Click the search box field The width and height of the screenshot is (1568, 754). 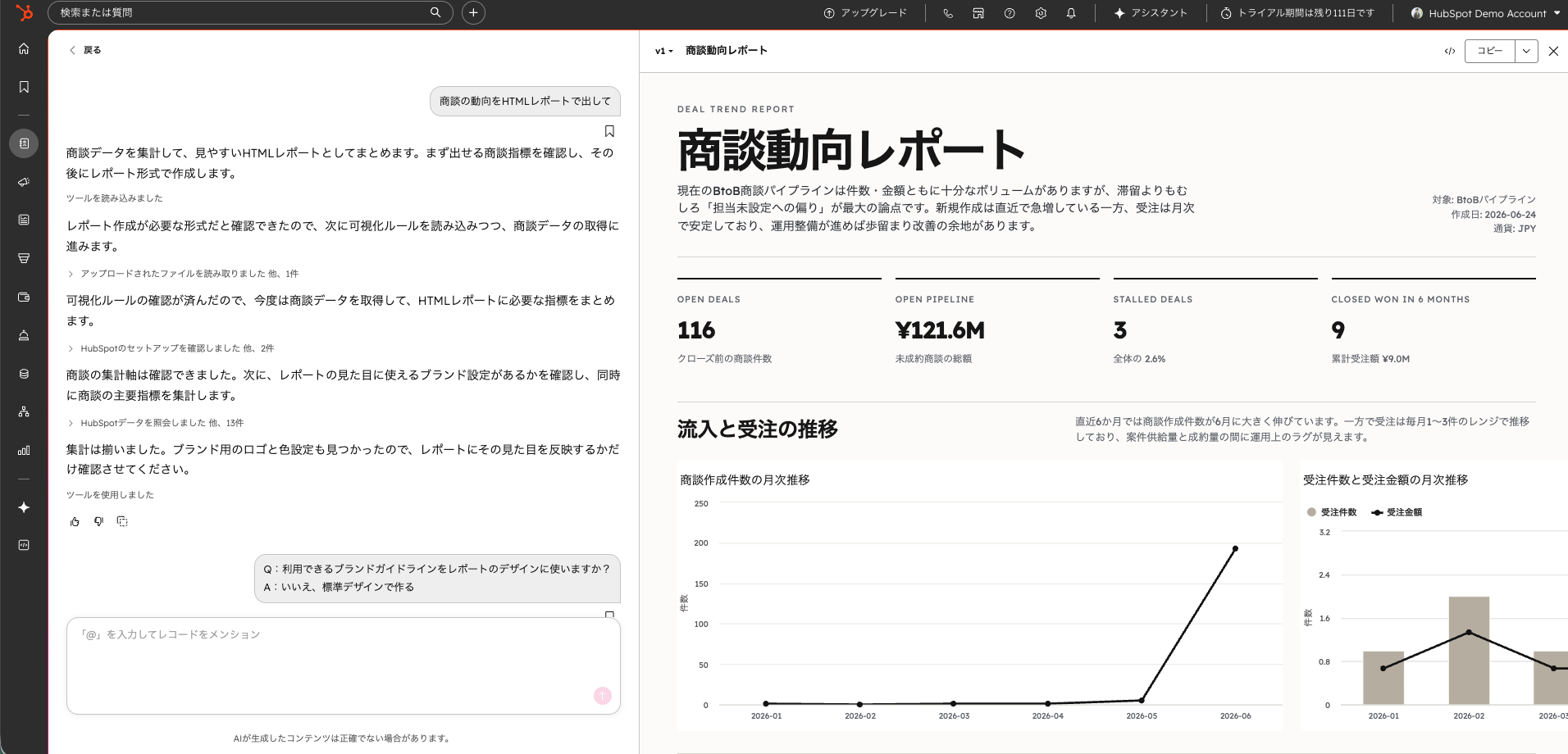pos(250,12)
